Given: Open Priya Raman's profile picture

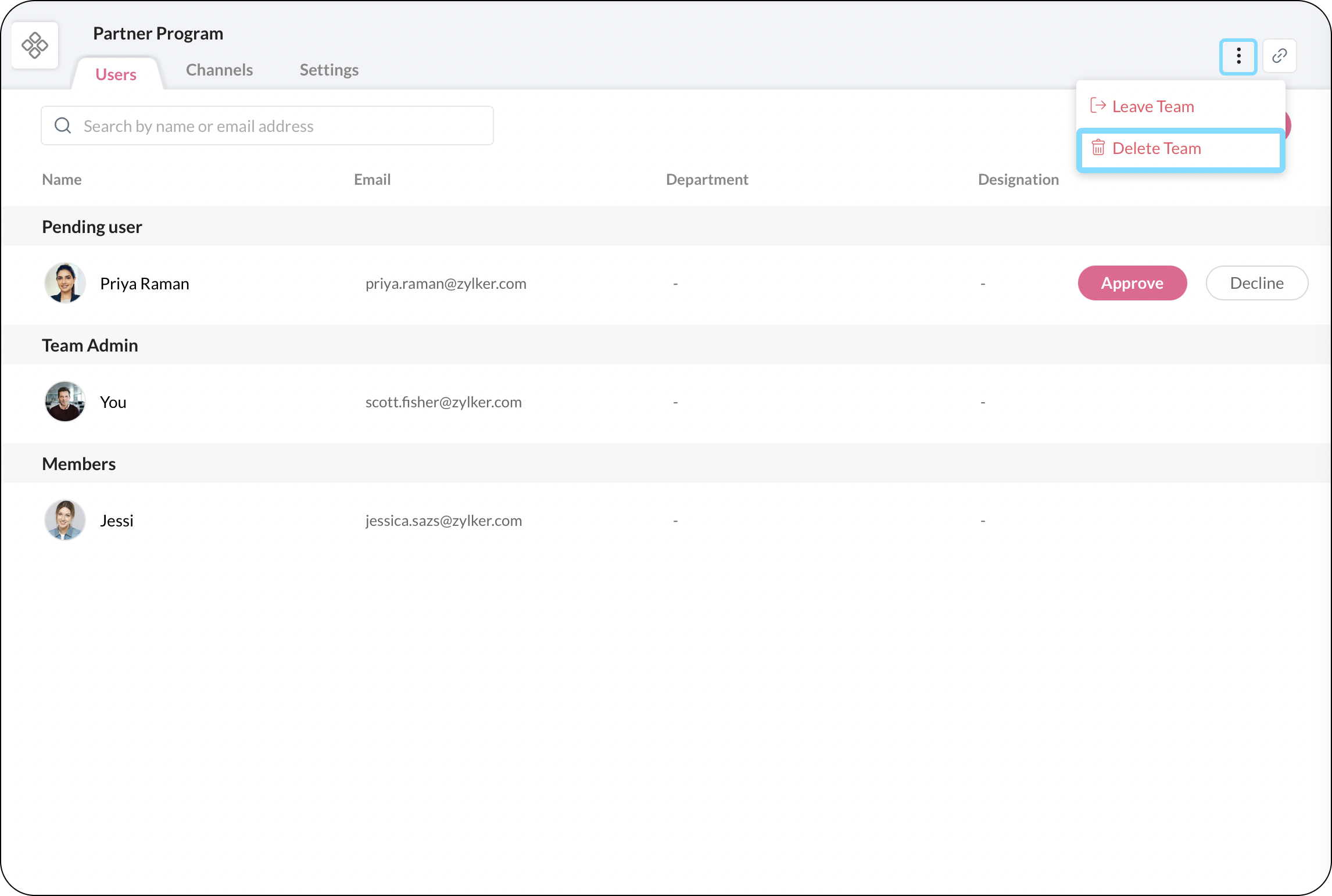Looking at the screenshot, I should 65,283.
